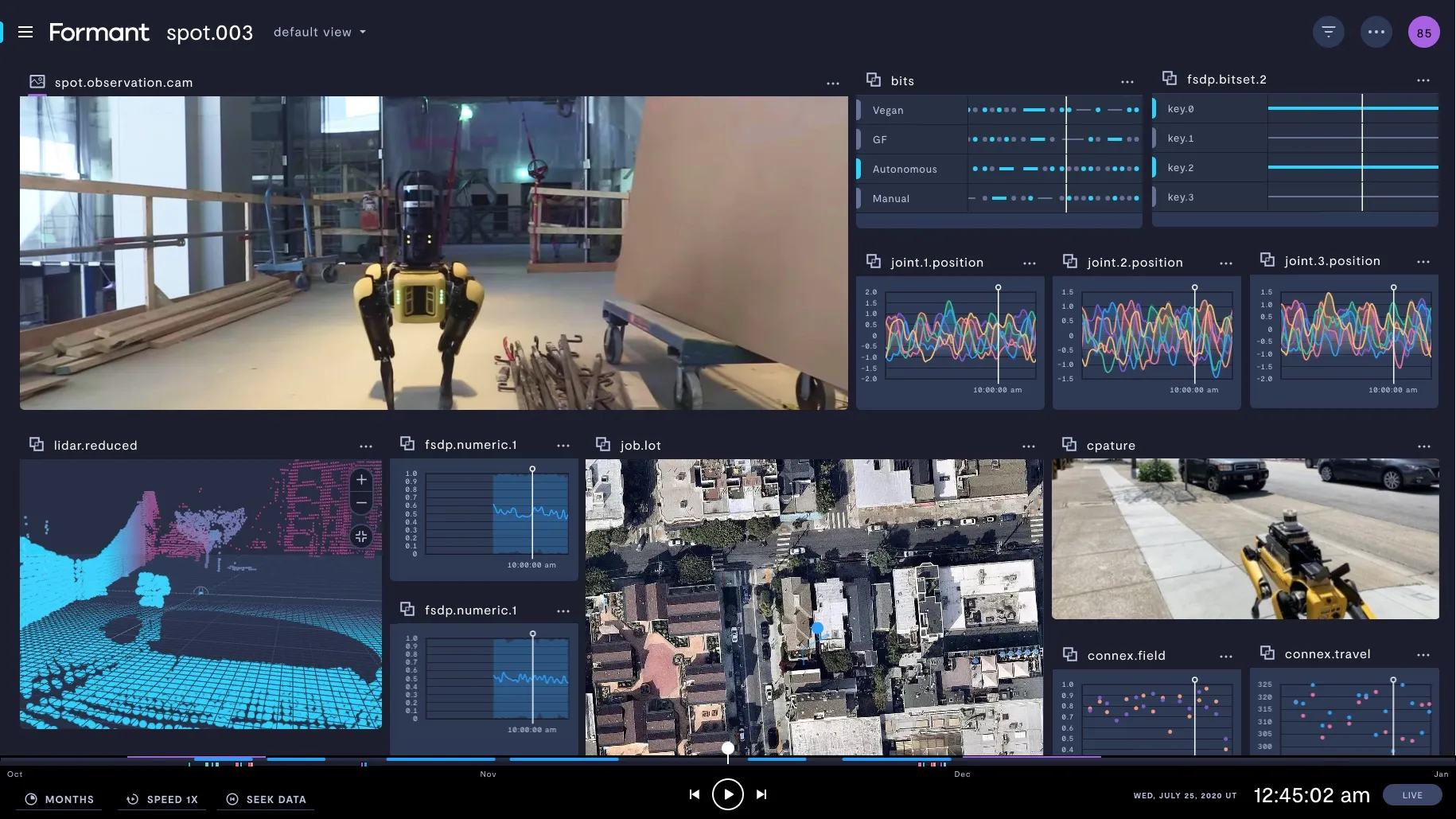Image resolution: width=1456 pixels, height=819 pixels.
Task: Toggle the LIVE mode switch
Action: tap(1411, 795)
